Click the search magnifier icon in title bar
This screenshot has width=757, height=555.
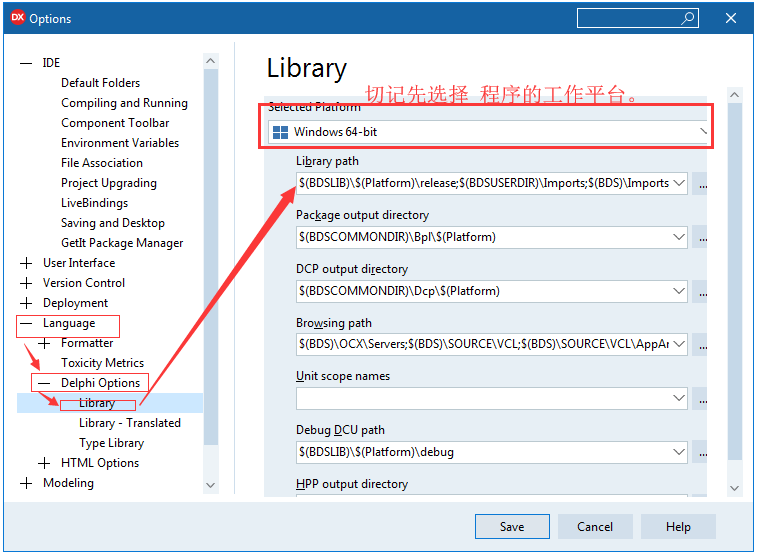point(688,18)
